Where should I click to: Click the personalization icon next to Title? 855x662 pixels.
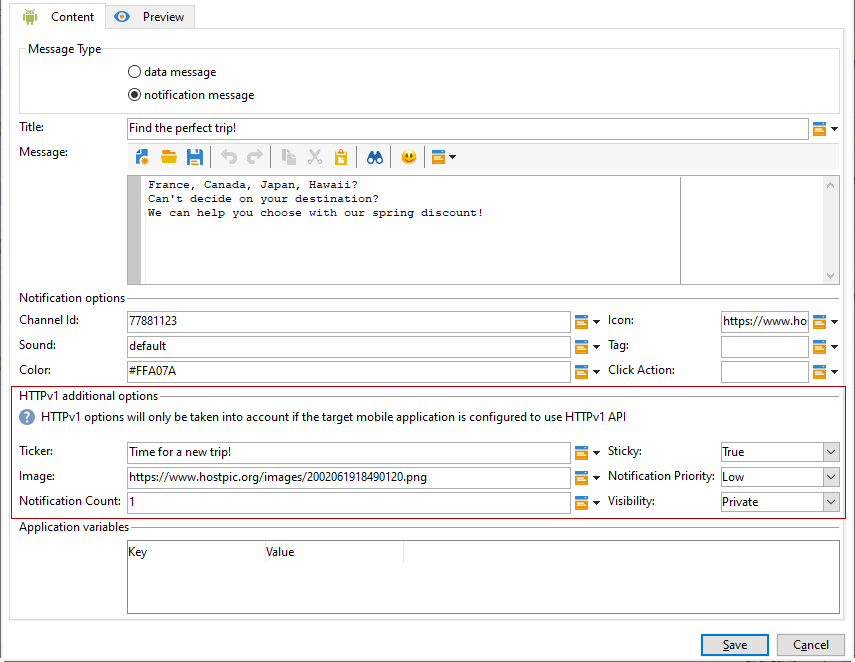coord(819,129)
